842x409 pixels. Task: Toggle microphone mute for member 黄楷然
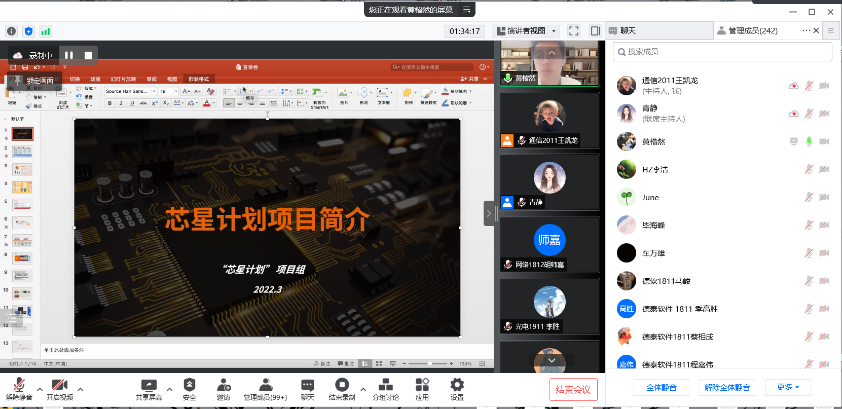pos(807,141)
